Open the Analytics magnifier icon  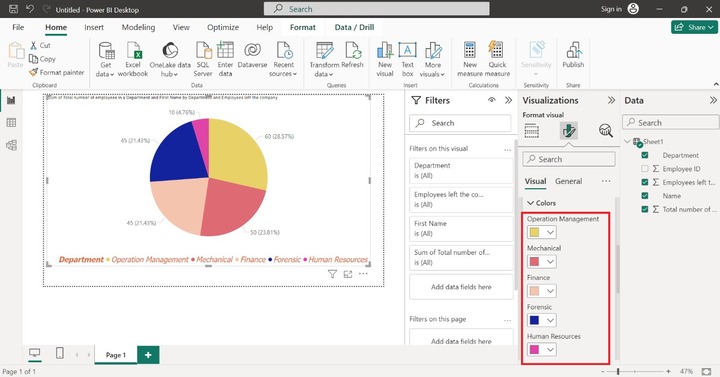pyautogui.click(x=606, y=131)
